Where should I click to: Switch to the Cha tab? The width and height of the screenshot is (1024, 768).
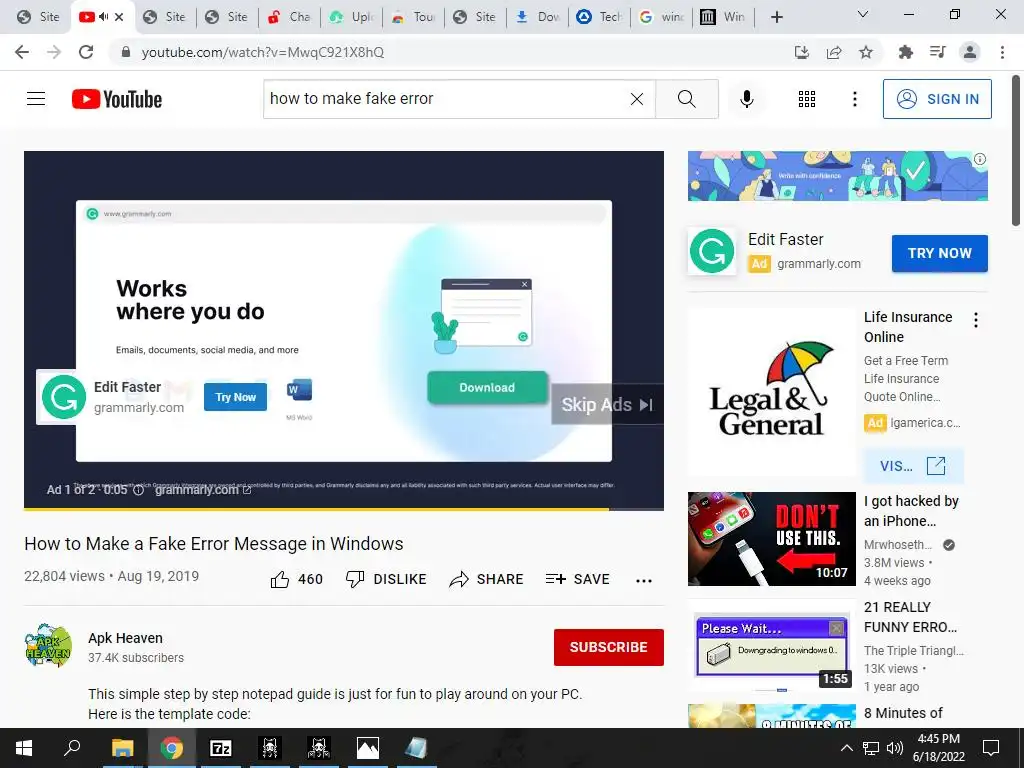click(289, 17)
